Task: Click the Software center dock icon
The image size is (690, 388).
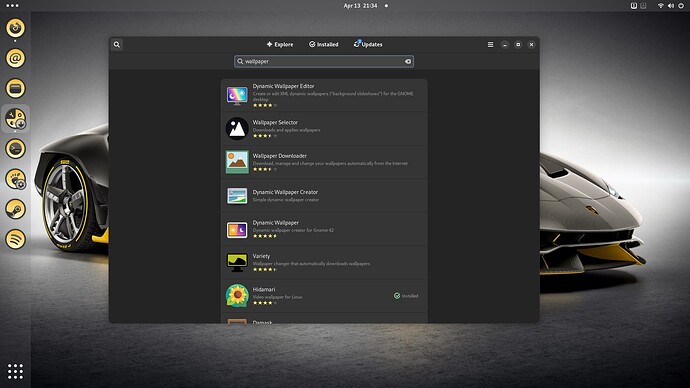Action: pyautogui.click(x=15, y=119)
